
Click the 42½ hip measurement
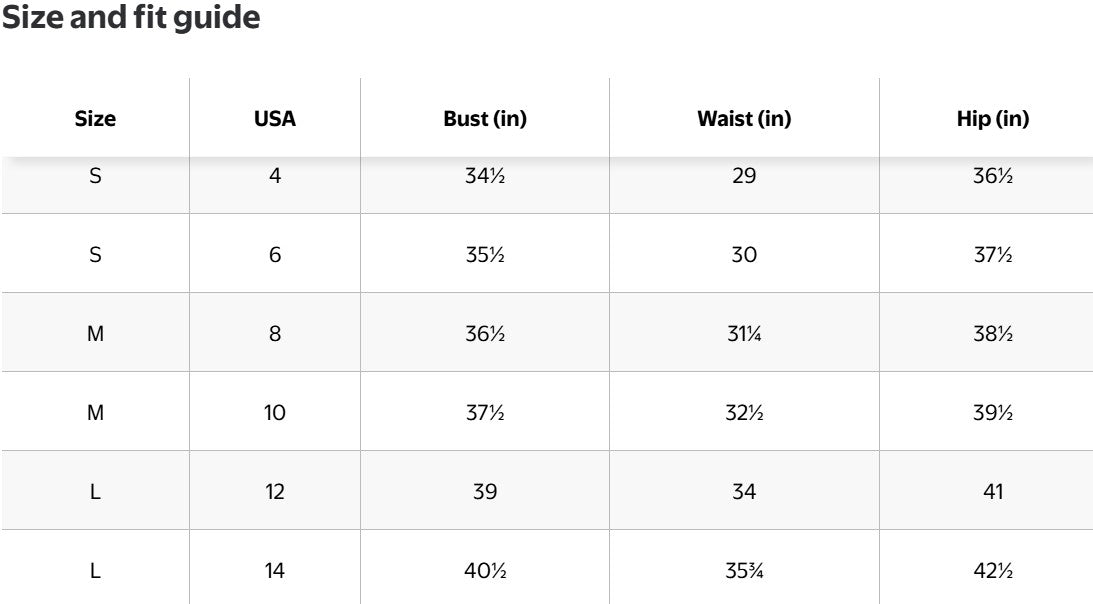[993, 571]
